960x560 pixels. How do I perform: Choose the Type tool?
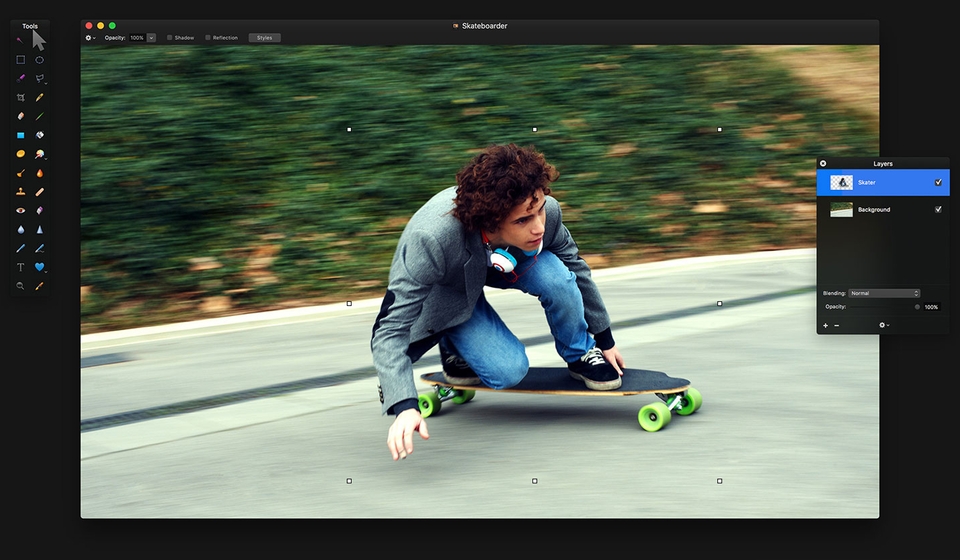[20, 267]
